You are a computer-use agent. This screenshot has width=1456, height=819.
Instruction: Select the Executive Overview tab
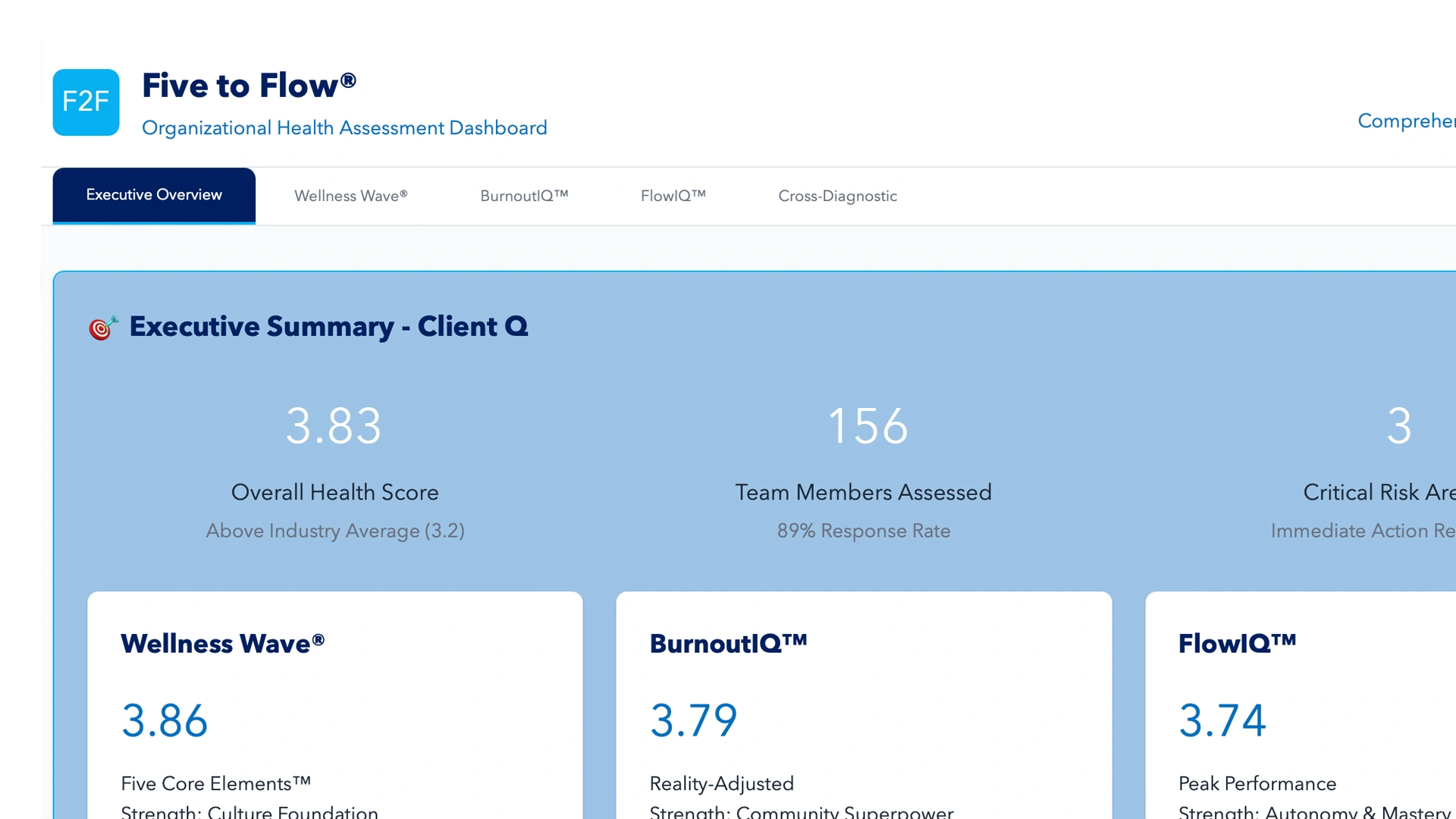tap(154, 195)
